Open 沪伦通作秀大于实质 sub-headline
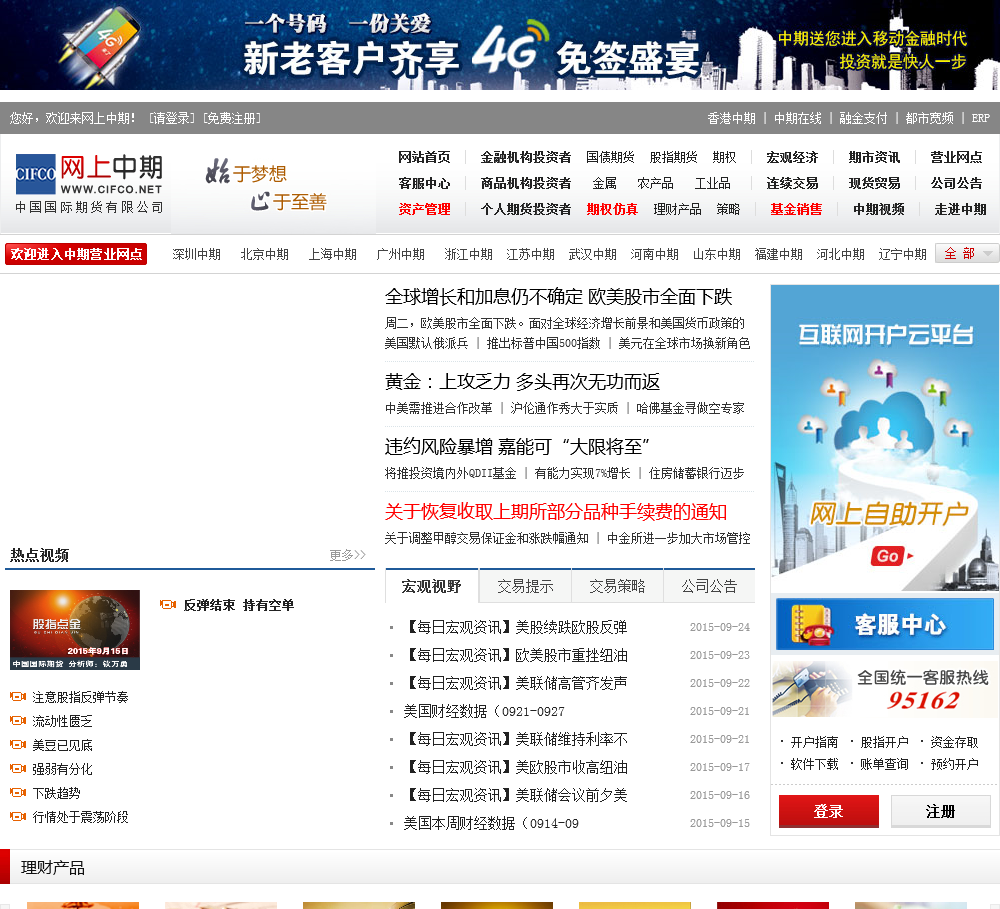The image size is (1000, 909). 564,408
